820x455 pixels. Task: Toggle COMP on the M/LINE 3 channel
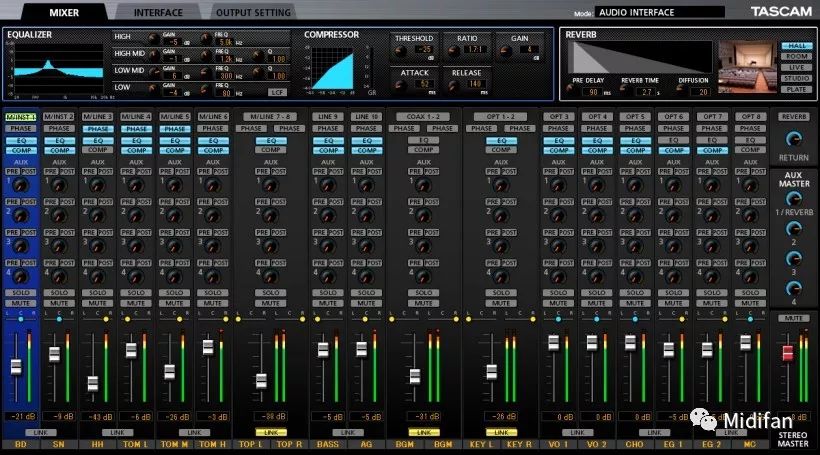(x=98, y=150)
